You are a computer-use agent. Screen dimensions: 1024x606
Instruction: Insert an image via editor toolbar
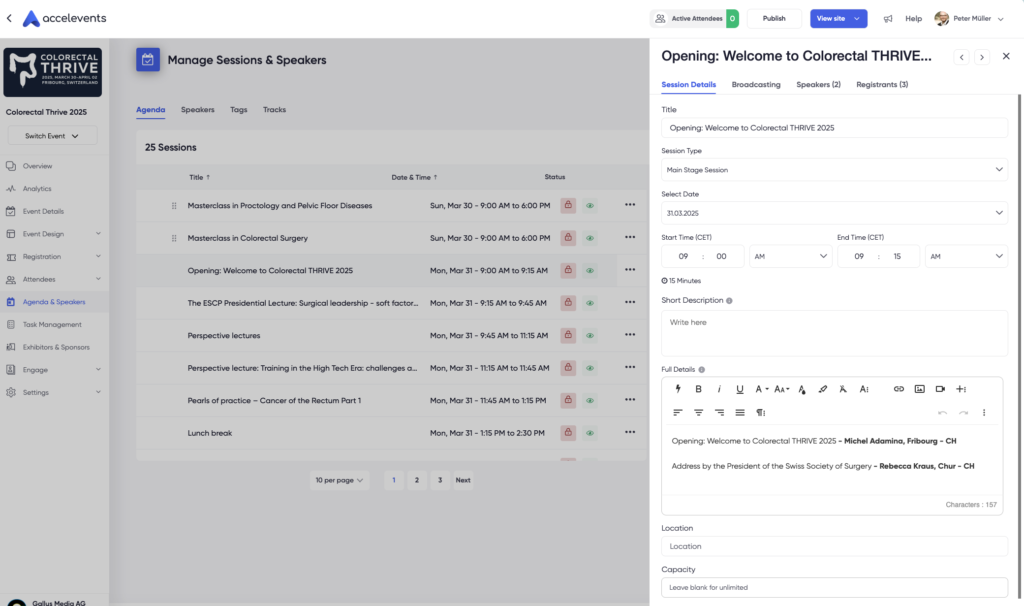(x=919, y=389)
